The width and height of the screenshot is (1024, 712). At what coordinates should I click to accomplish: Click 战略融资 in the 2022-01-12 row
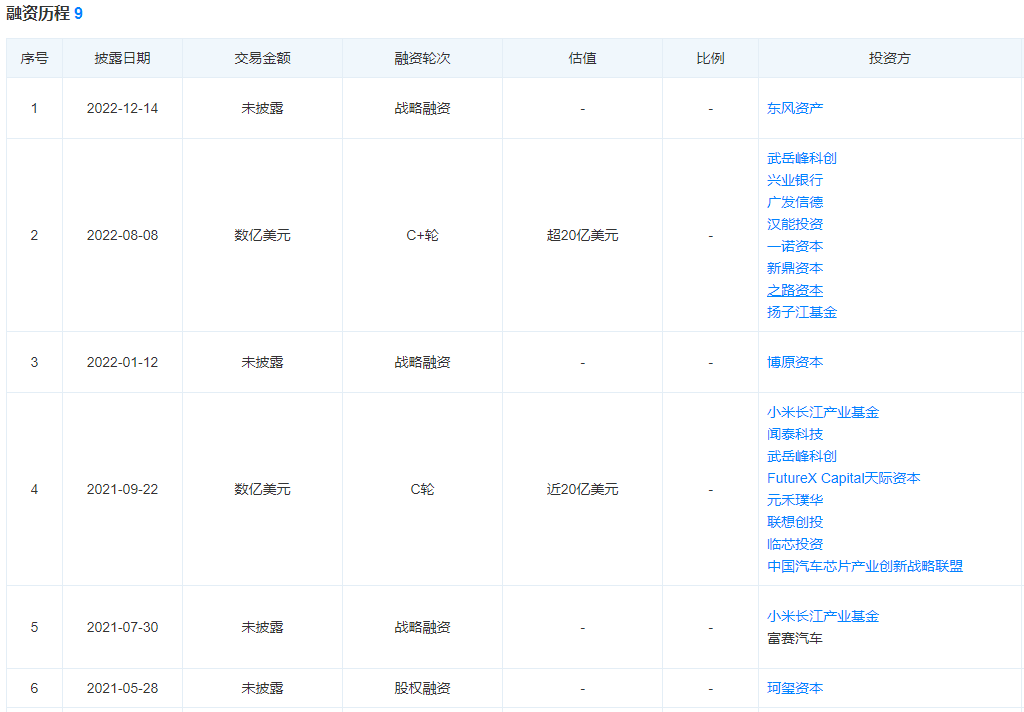pos(423,363)
